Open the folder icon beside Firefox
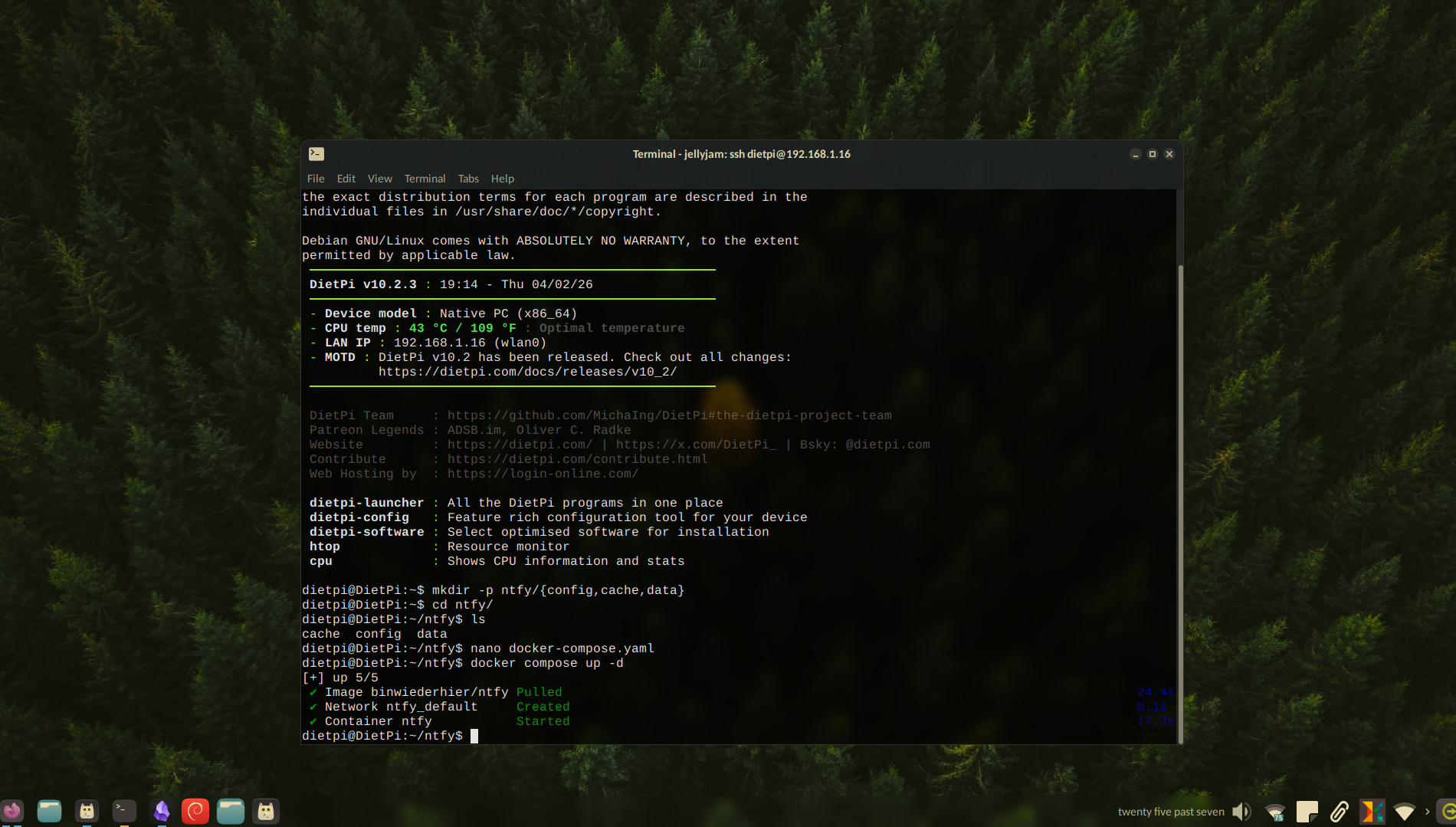The image size is (1456, 827). point(49,811)
